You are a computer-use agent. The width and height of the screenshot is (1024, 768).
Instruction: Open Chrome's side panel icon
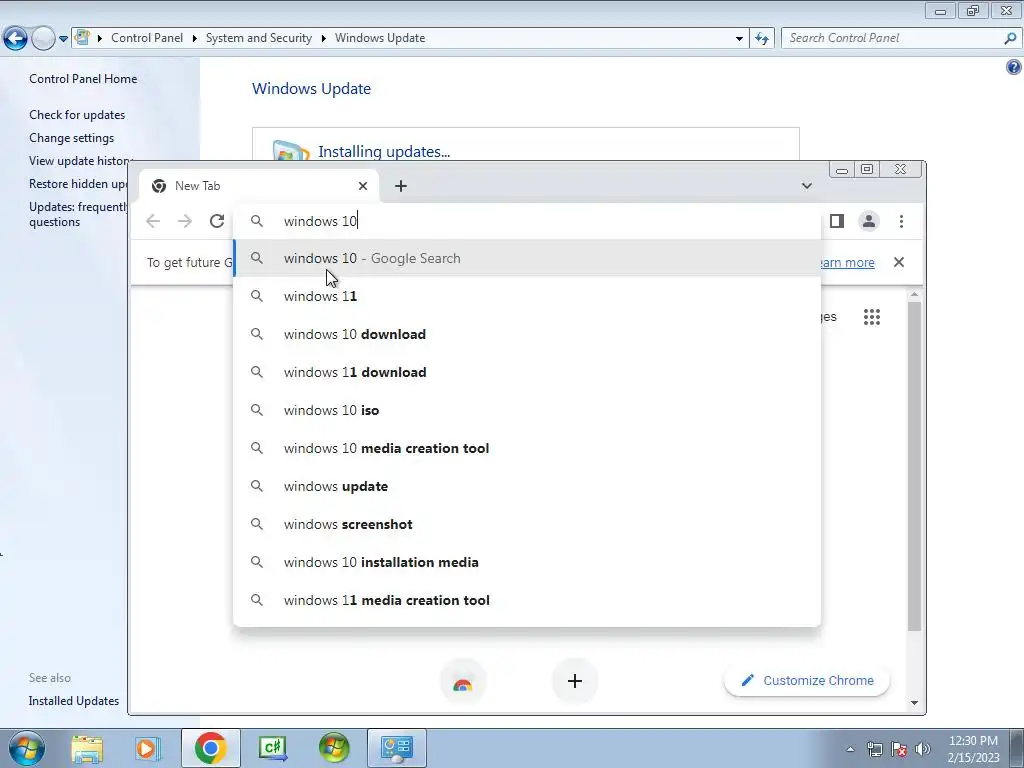point(837,221)
